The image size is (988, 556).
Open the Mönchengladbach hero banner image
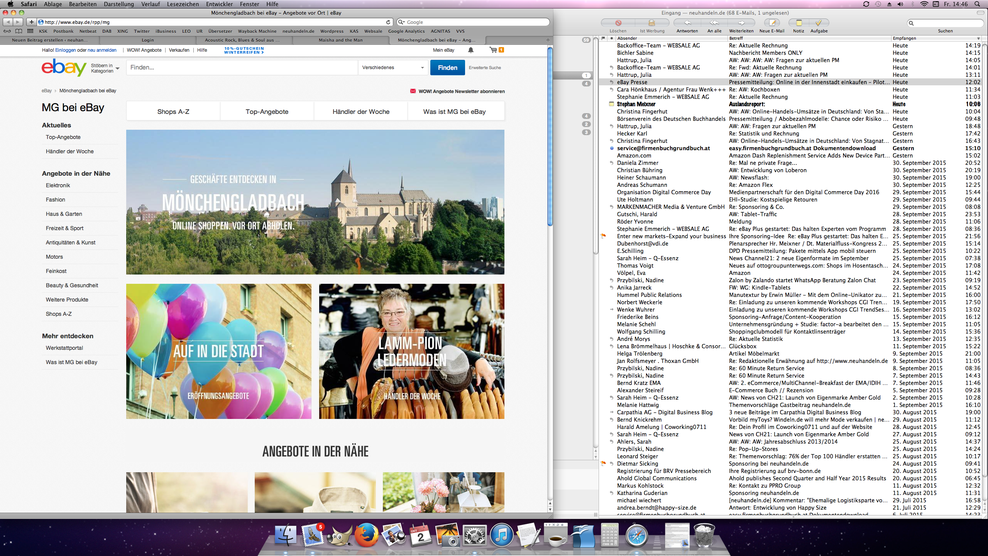click(x=315, y=202)
